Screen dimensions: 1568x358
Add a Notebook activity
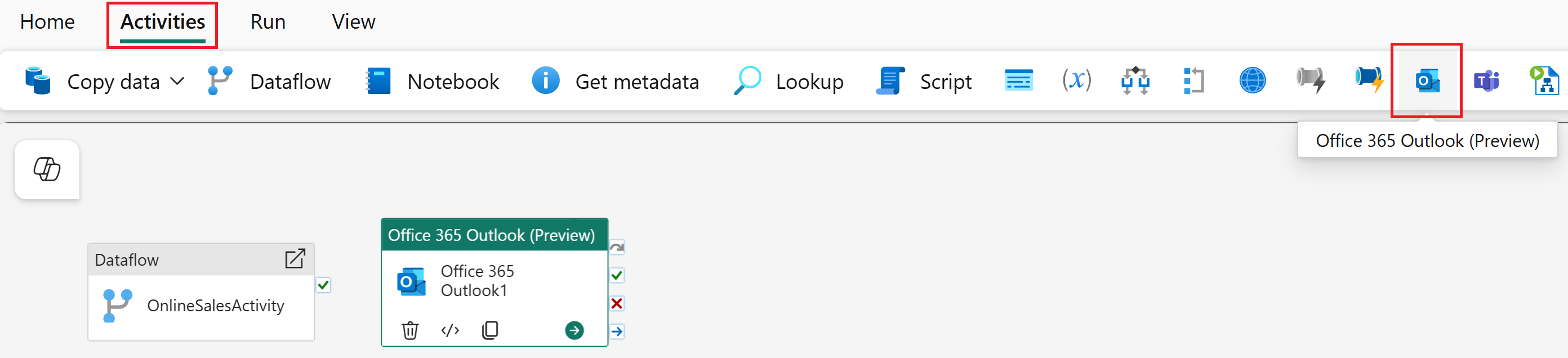click(x=433, y=81)
